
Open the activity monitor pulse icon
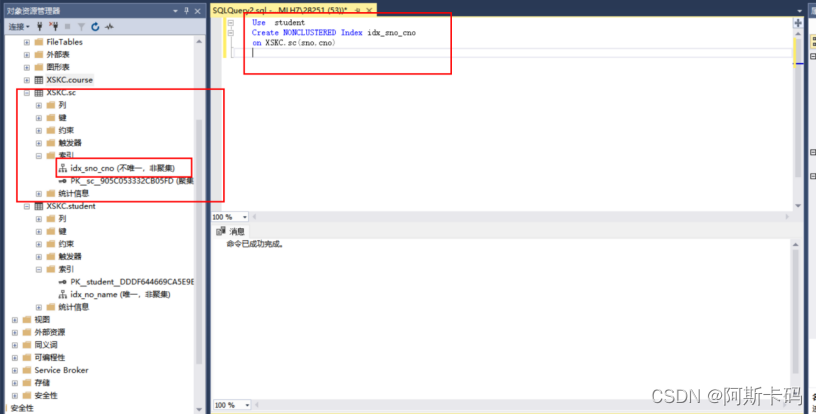(109, 26)
